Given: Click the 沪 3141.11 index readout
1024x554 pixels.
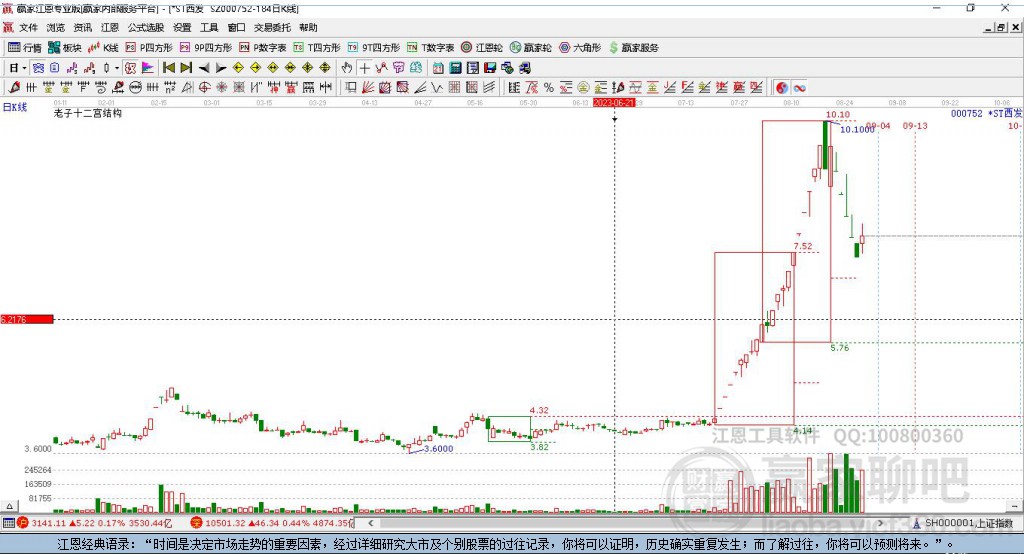Looking at the screenshot, I should coord(94,523).
